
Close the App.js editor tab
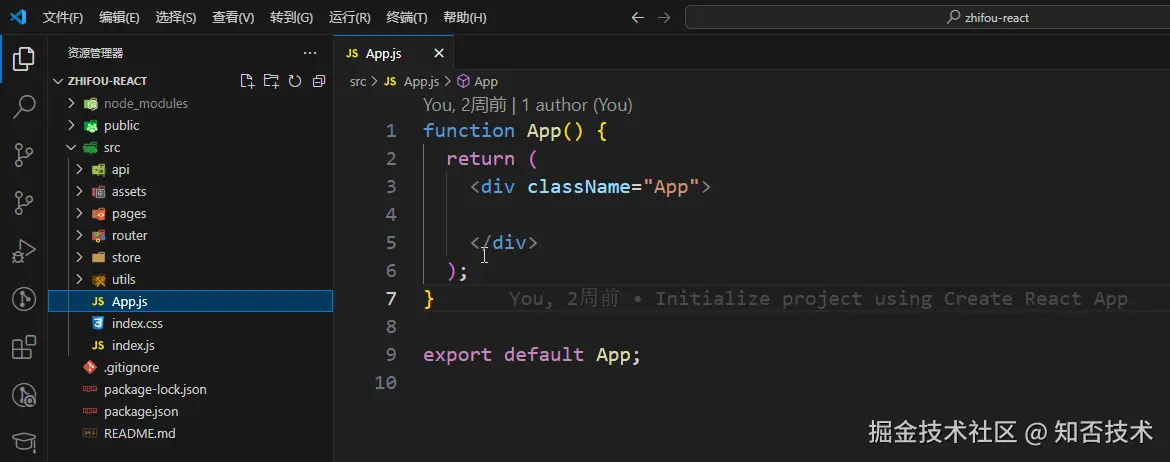coord(439,53)
